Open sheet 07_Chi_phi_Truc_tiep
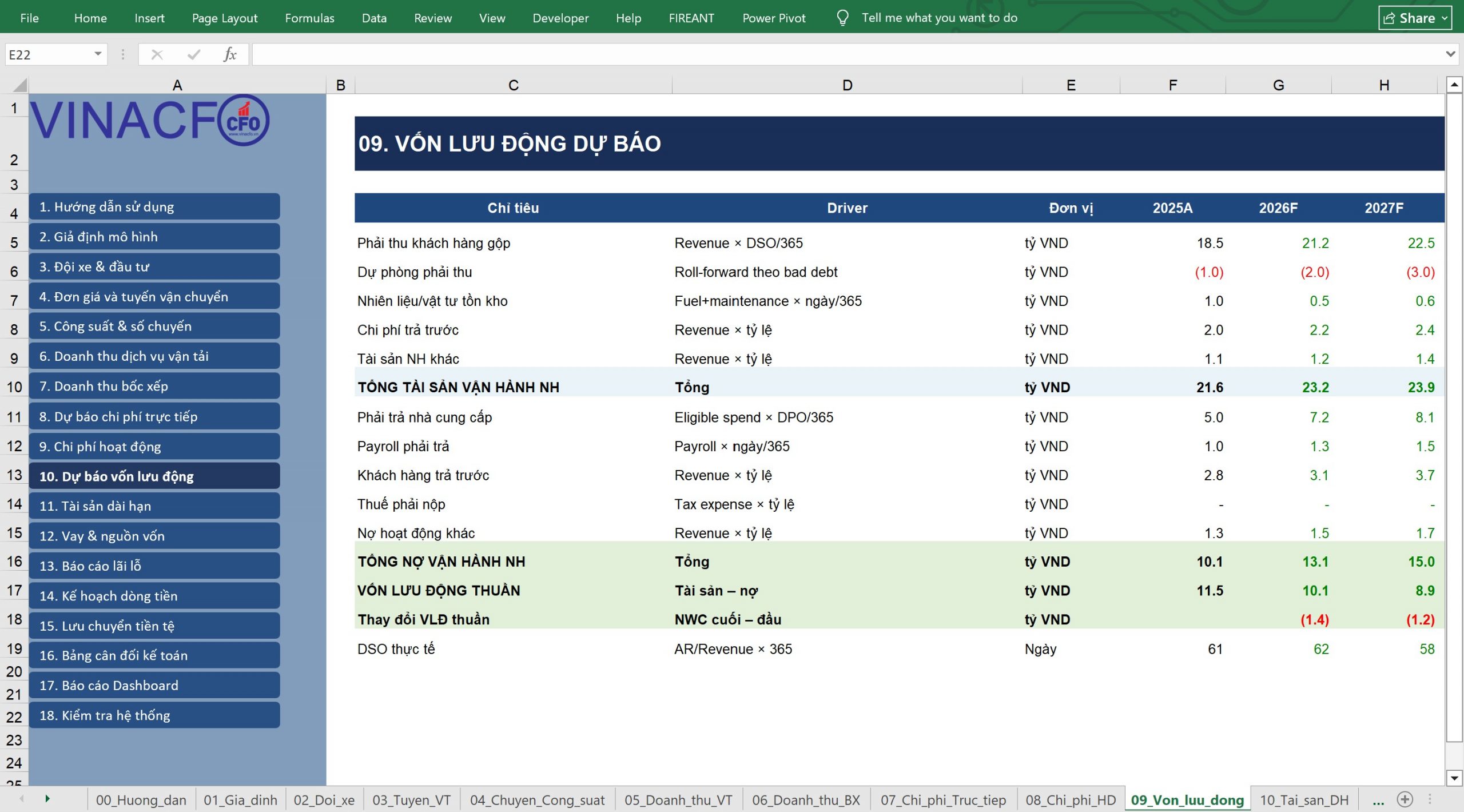 pyautogui.click(x=943, y=800)
